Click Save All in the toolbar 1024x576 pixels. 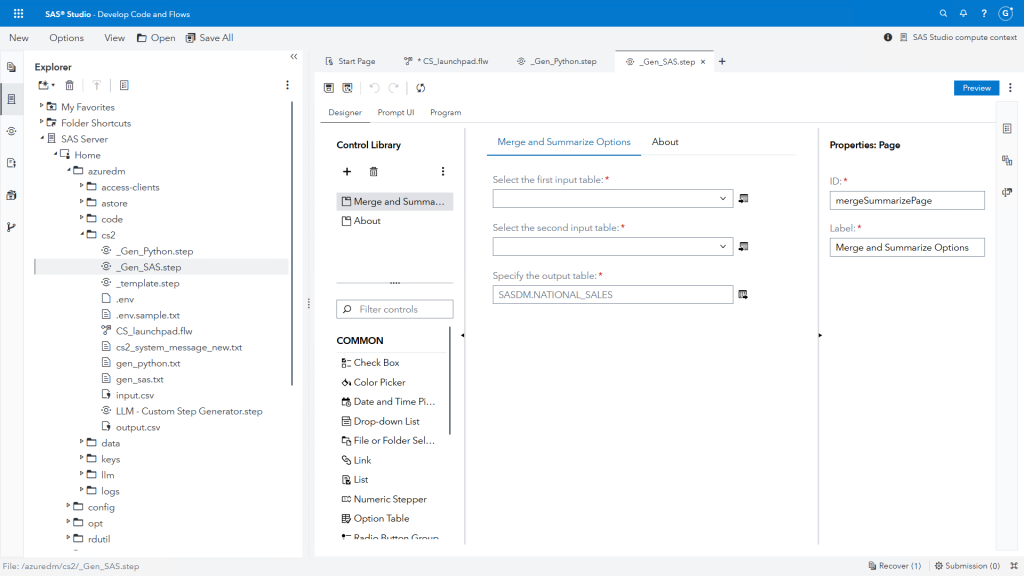pos(209,38)
